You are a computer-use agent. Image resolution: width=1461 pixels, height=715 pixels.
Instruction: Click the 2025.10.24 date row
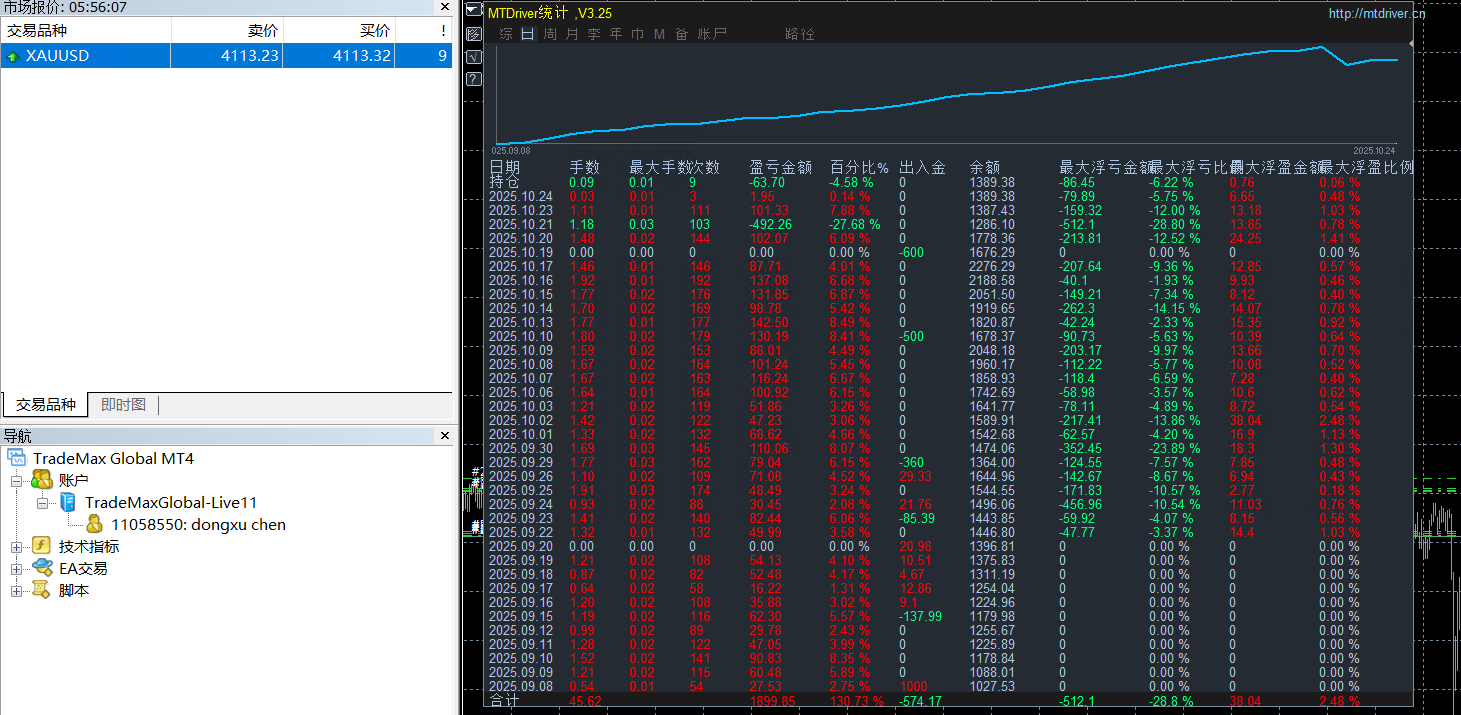(x=521, y=196)
